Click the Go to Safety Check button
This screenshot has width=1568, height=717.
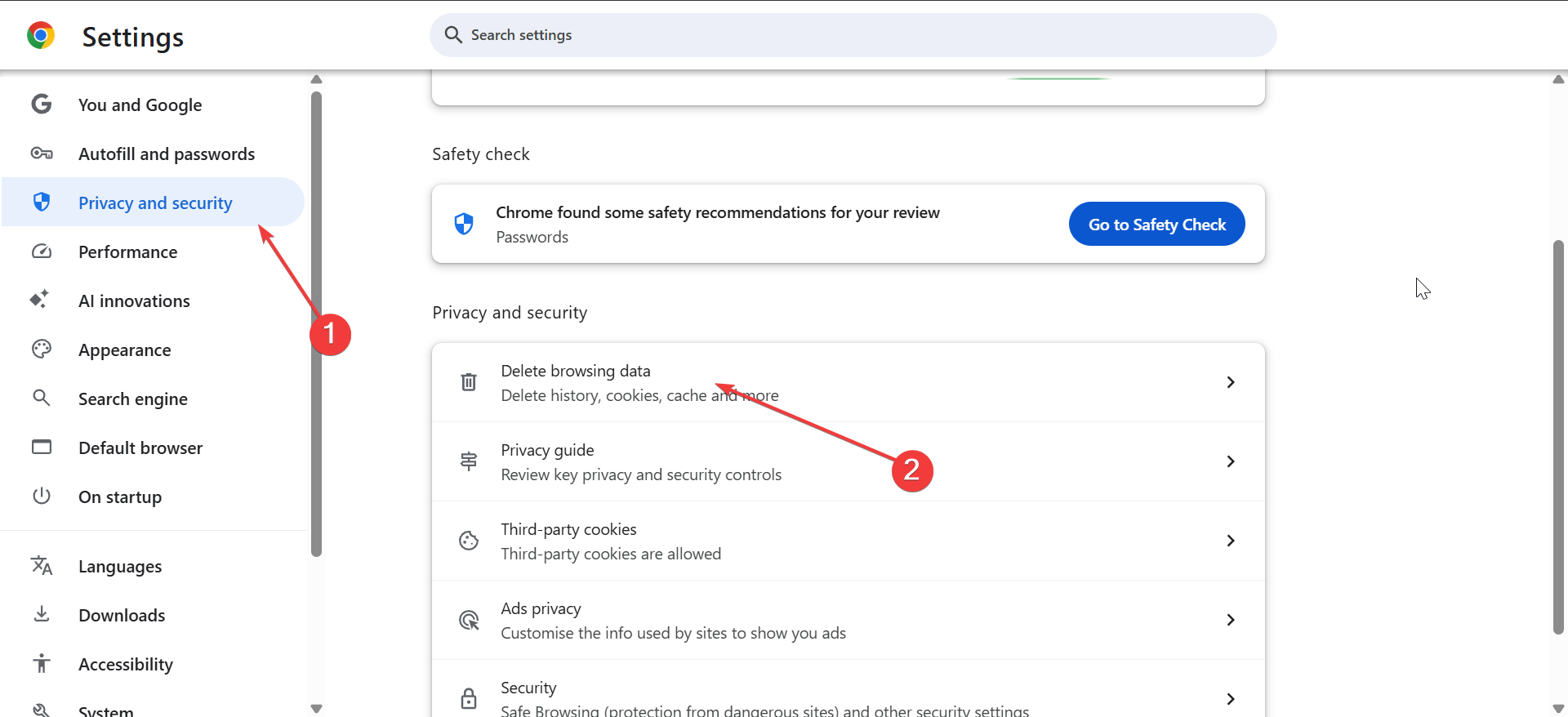[x=1156, y=224]
